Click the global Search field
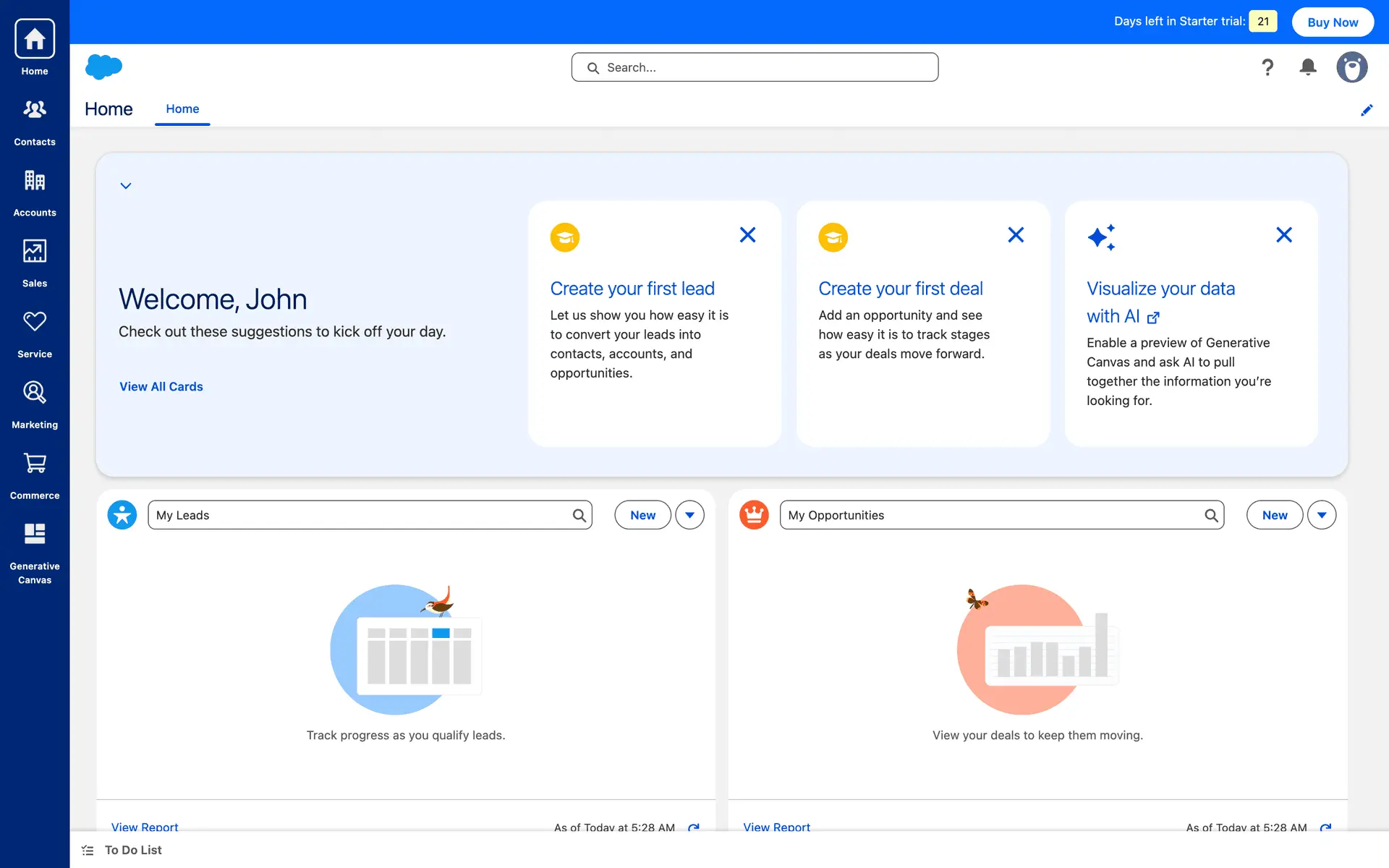 click(755, 67)
